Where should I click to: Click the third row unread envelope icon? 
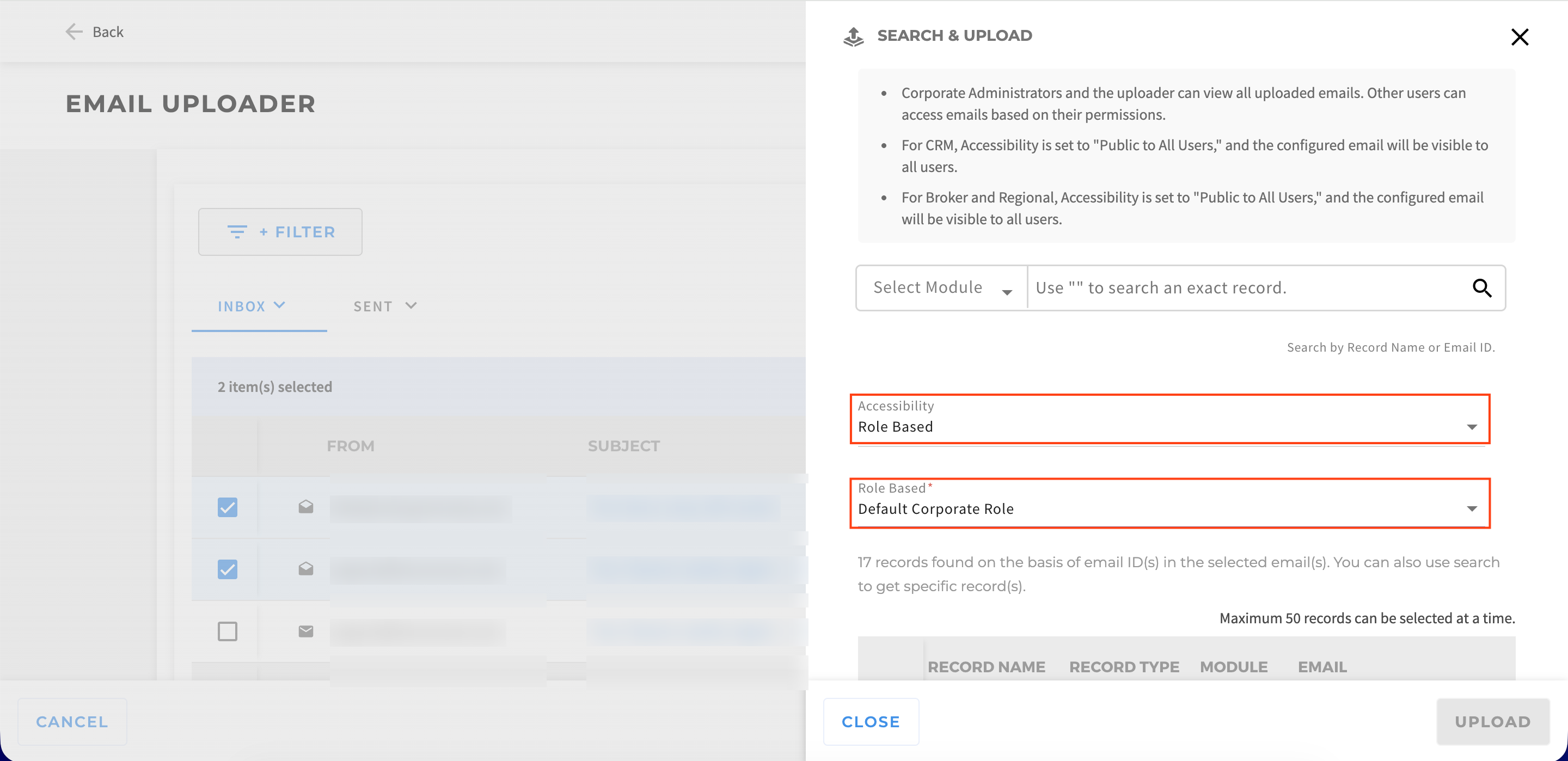(x=306, y=631)
